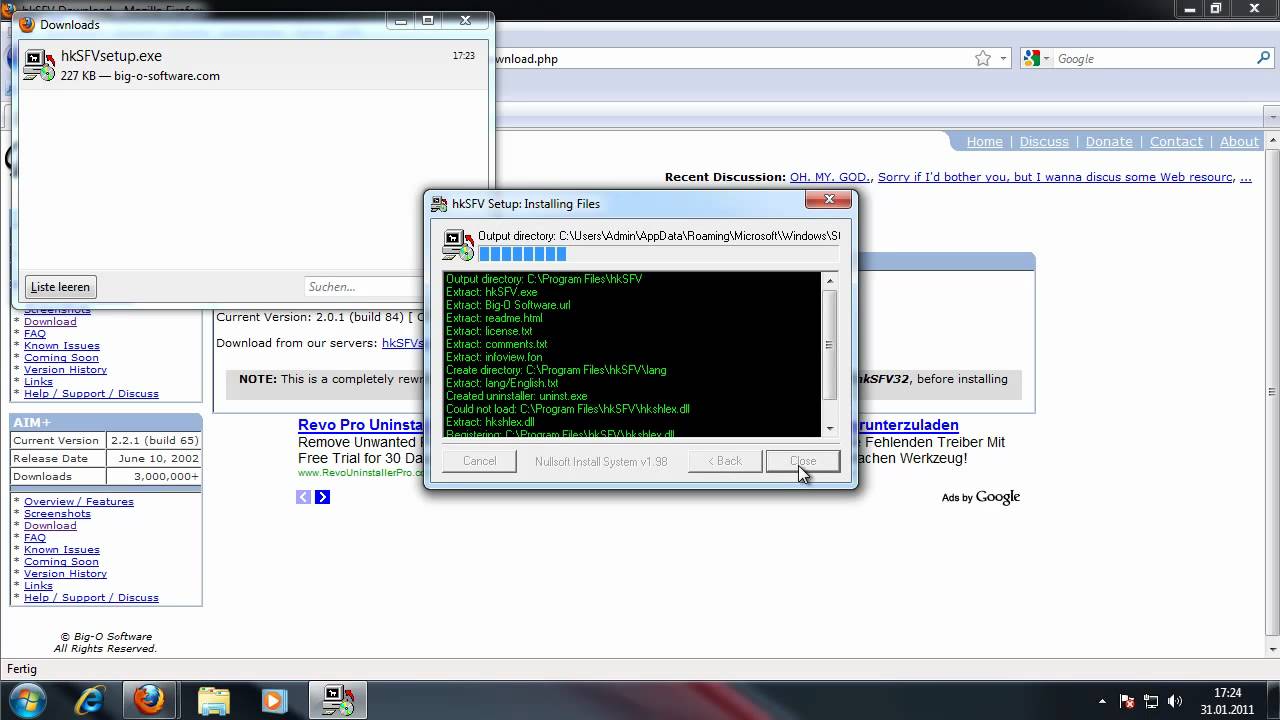The width and height of the screenshot is (1280, 720).
Task: Open the About navigation link
Action: click(x=1239, y=142)
